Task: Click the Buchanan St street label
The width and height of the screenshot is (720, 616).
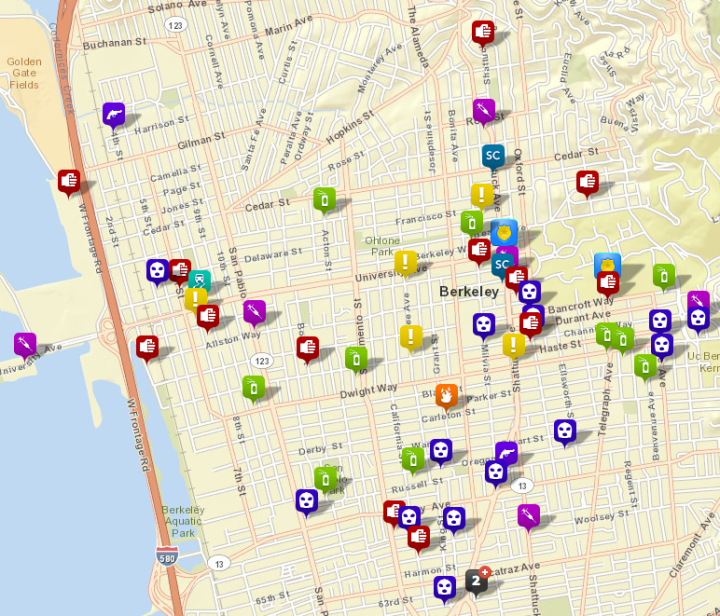Action: coord(114,43)
